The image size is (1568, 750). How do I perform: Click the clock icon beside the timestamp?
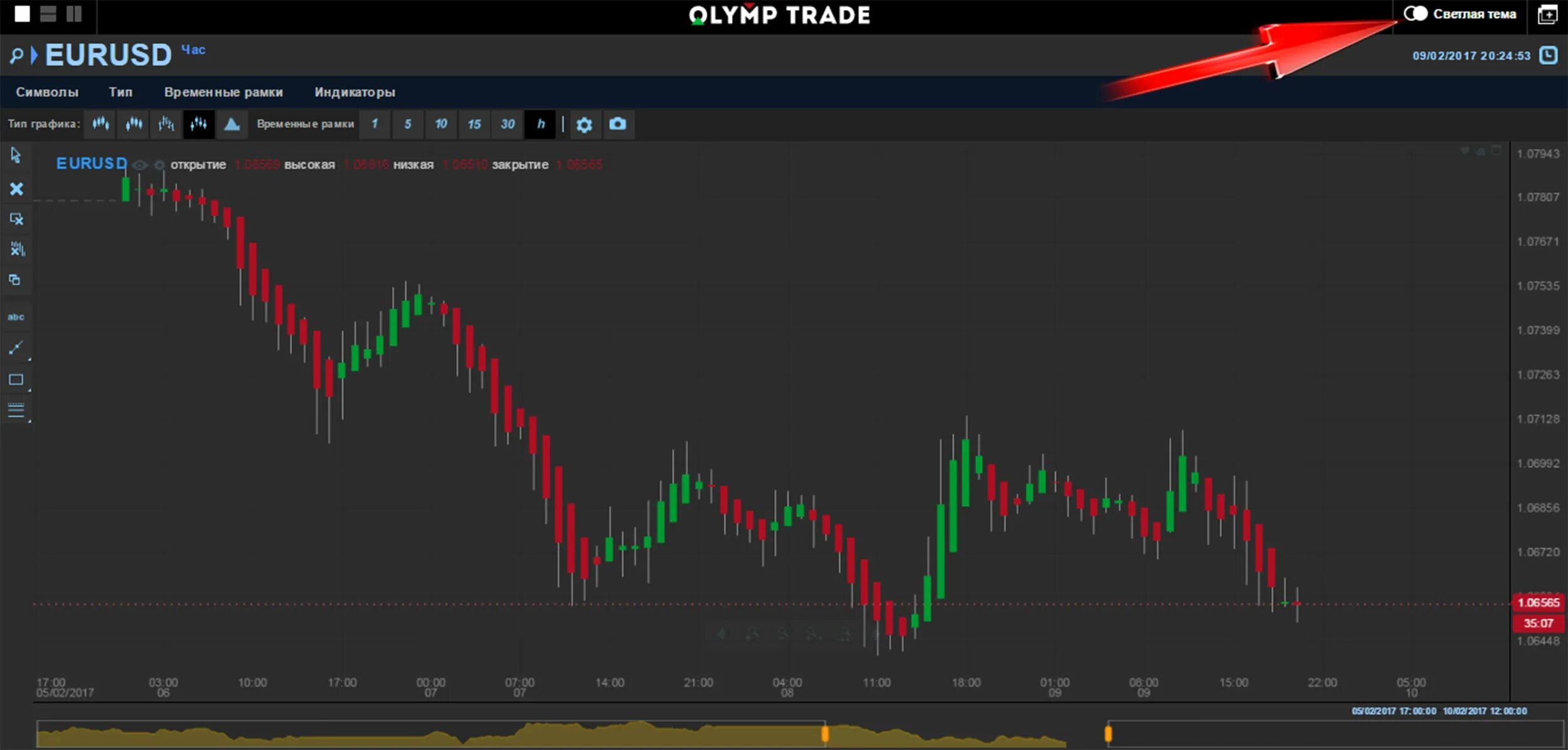pyautogui.click(x=1548, y=55)
